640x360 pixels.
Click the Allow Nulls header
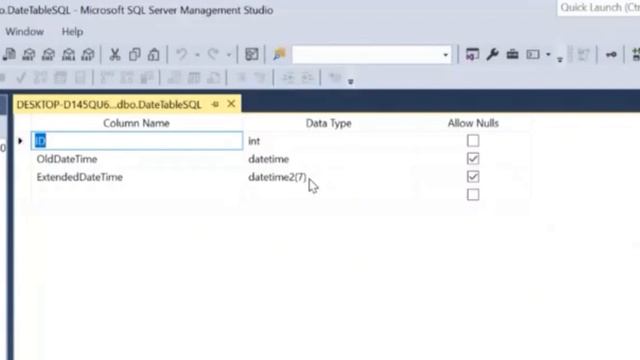(473, 123)
